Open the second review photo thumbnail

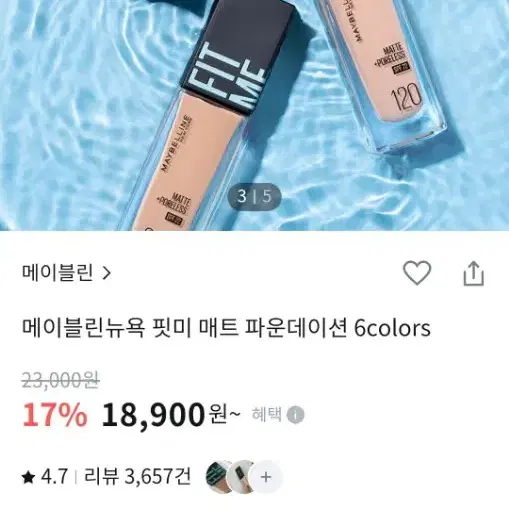[x=240, y=477]
